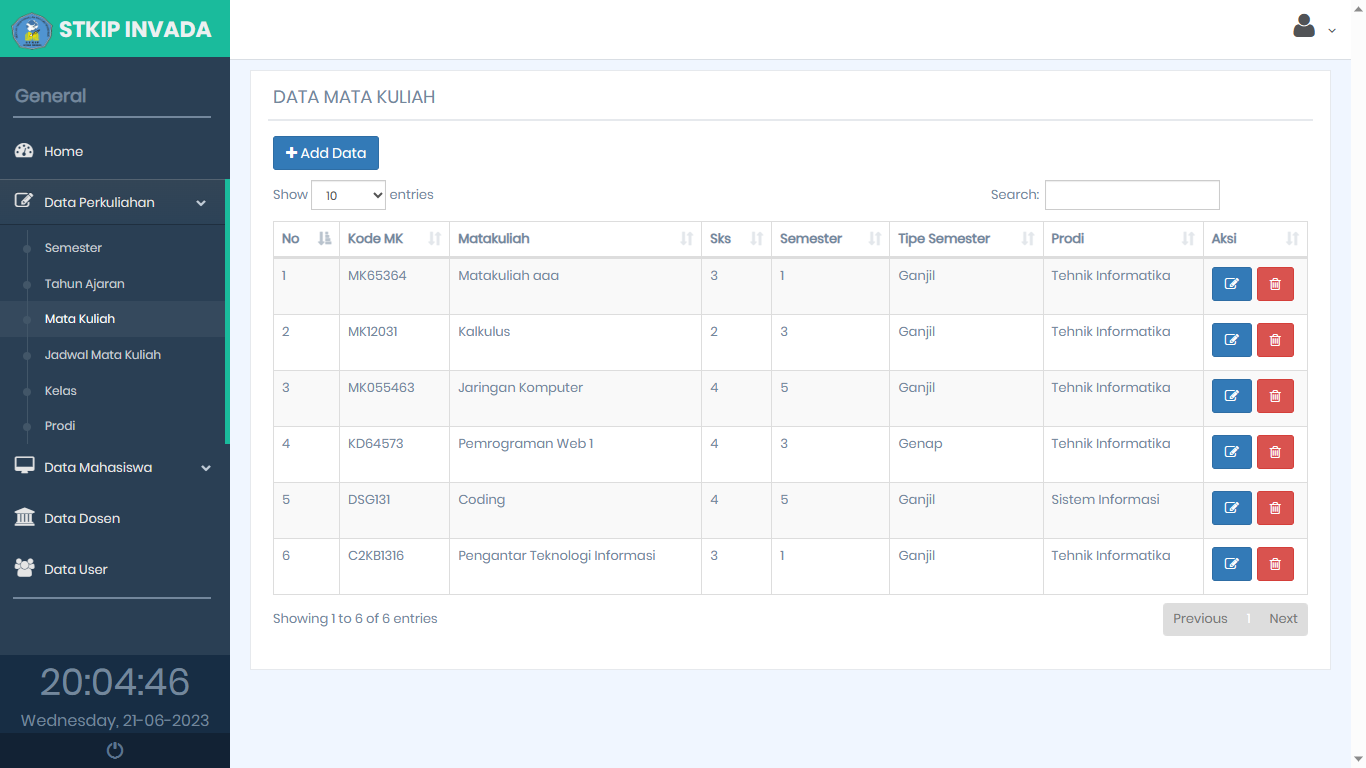Edit the Coding course row
Viewport: 1366px width, 768px height.
(1231, 508)
